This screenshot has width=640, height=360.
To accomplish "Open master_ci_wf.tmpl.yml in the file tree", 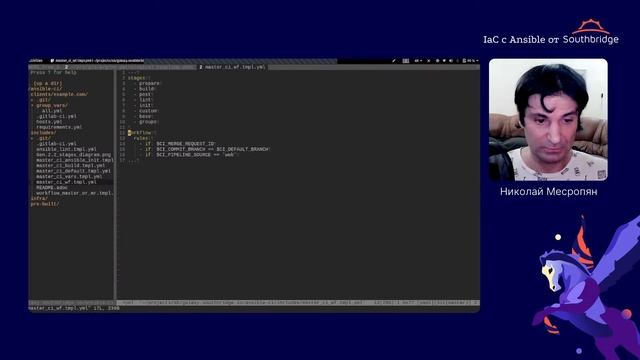I will click(x=66, y=182).
